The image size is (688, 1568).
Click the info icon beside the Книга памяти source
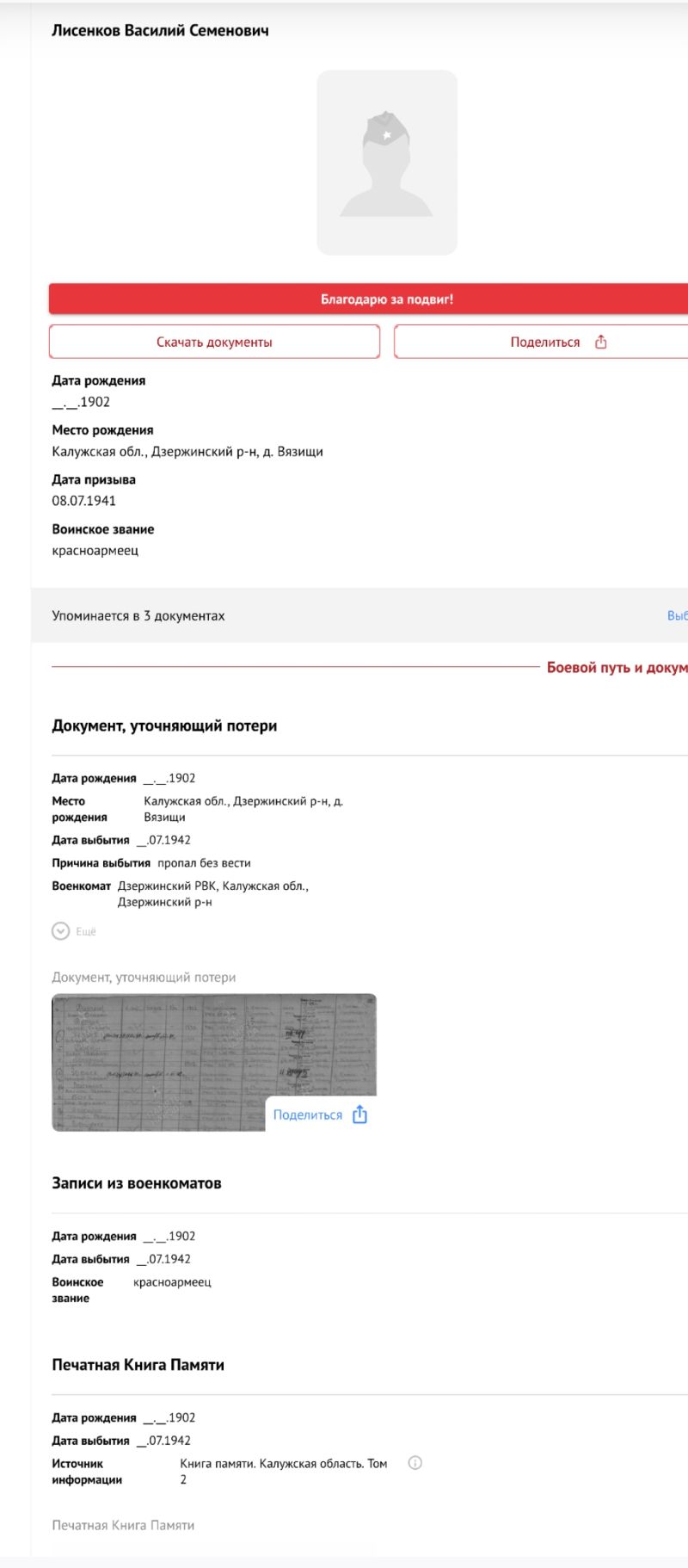pos(415,1462)
